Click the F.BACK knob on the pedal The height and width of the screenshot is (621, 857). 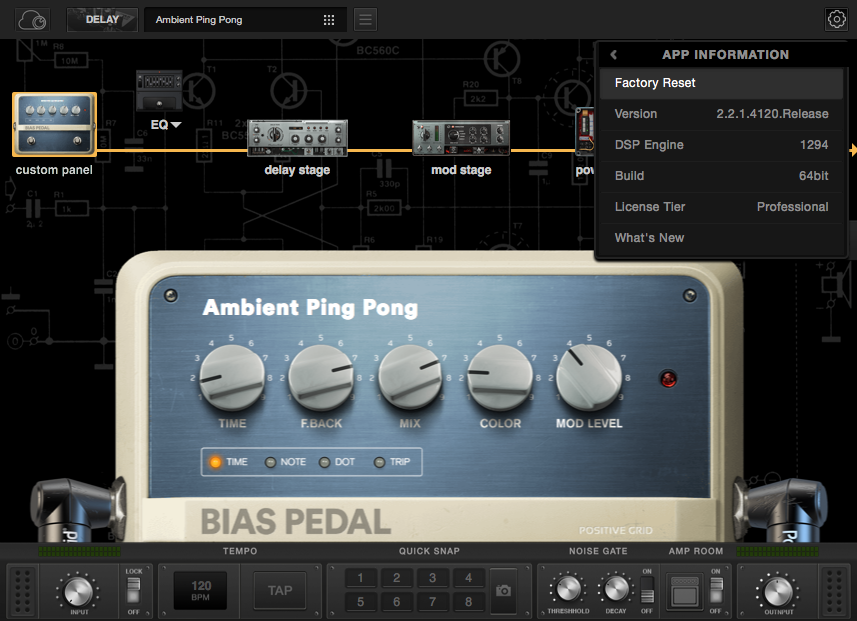point(321,377)
